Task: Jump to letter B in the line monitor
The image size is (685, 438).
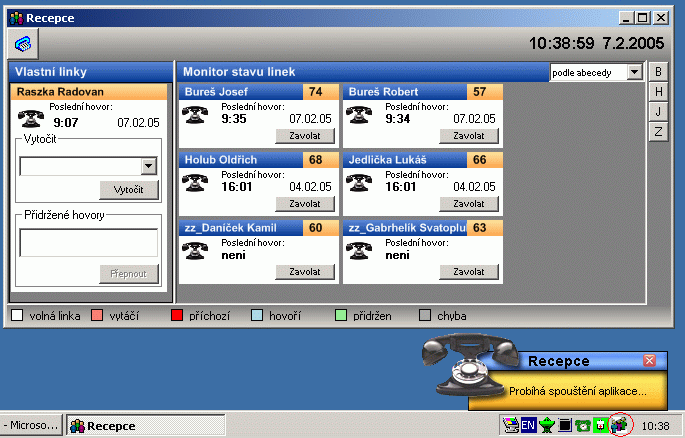Action: [x=658, y=72]
